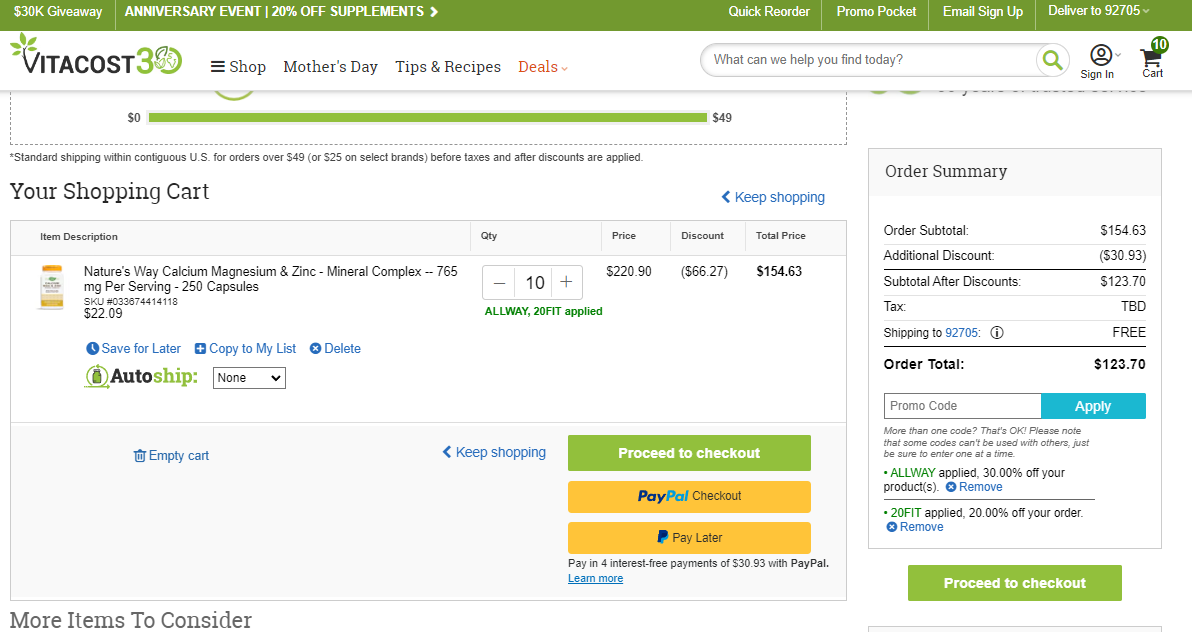This screenshot has height=632, width=1192.
Task: Click PayPal Pay Later button
Action: (689, 538)
